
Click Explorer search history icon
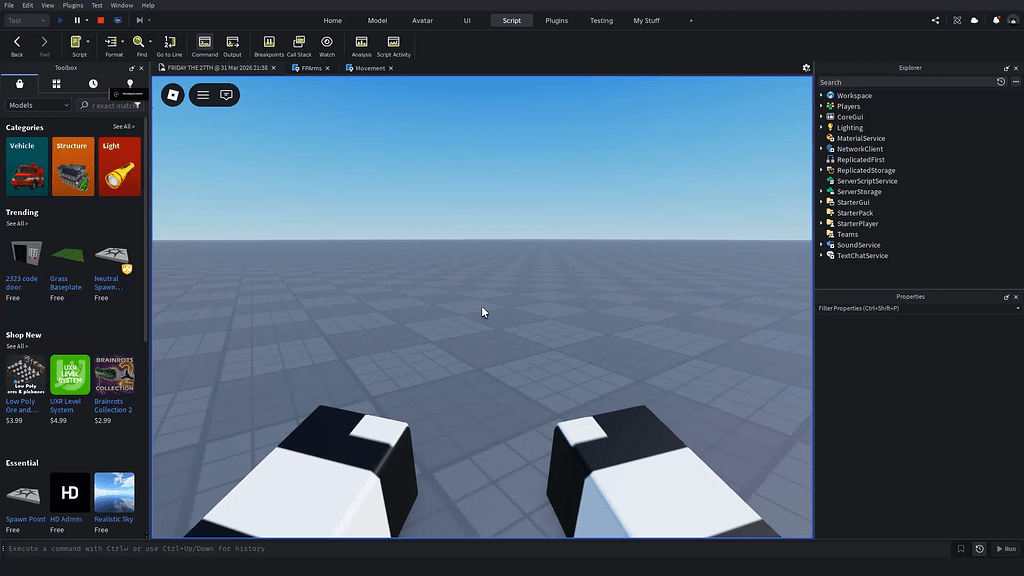click(1001, 82)
